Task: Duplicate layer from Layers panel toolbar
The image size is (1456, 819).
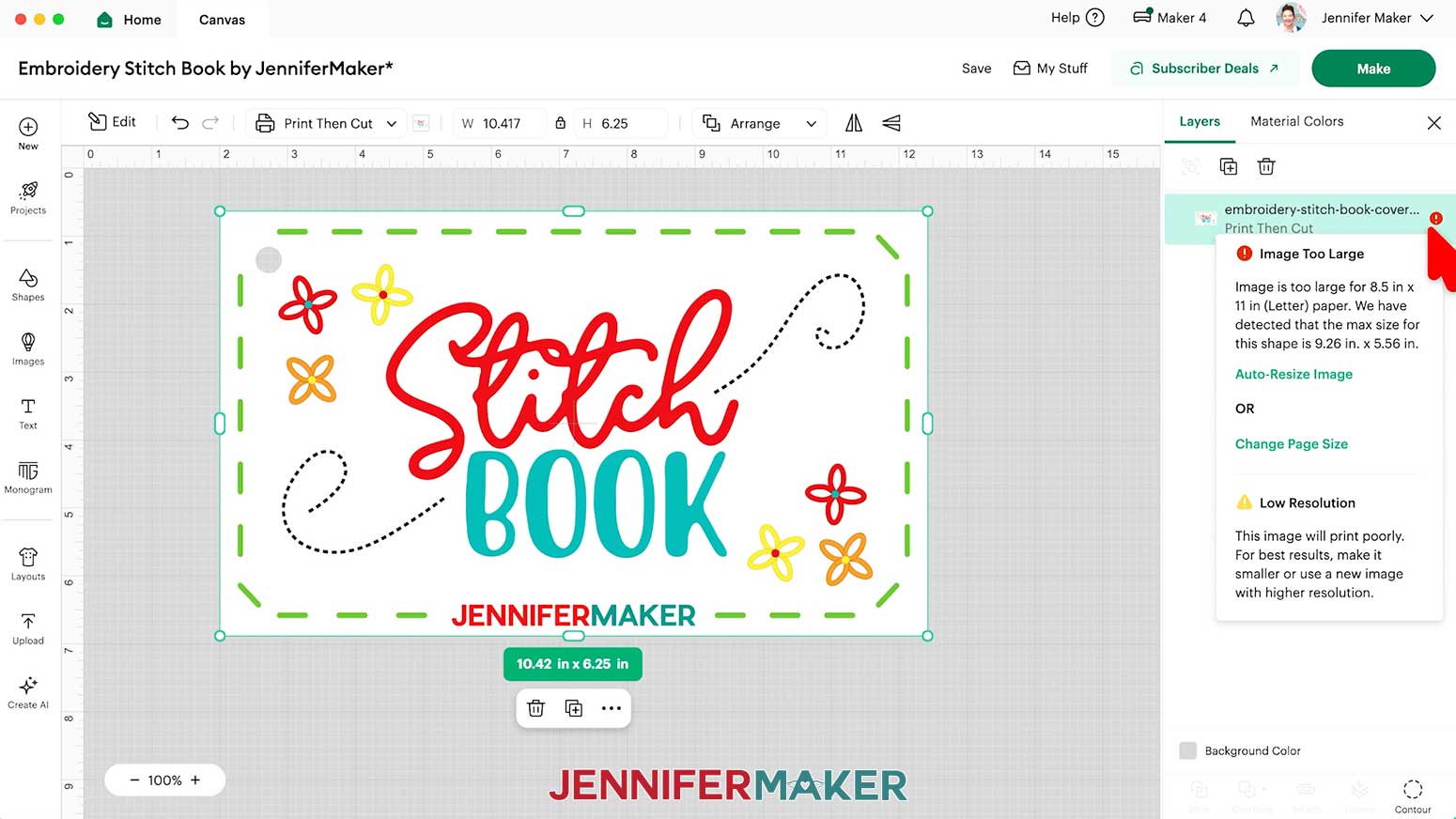Action: pos(1229,166)
